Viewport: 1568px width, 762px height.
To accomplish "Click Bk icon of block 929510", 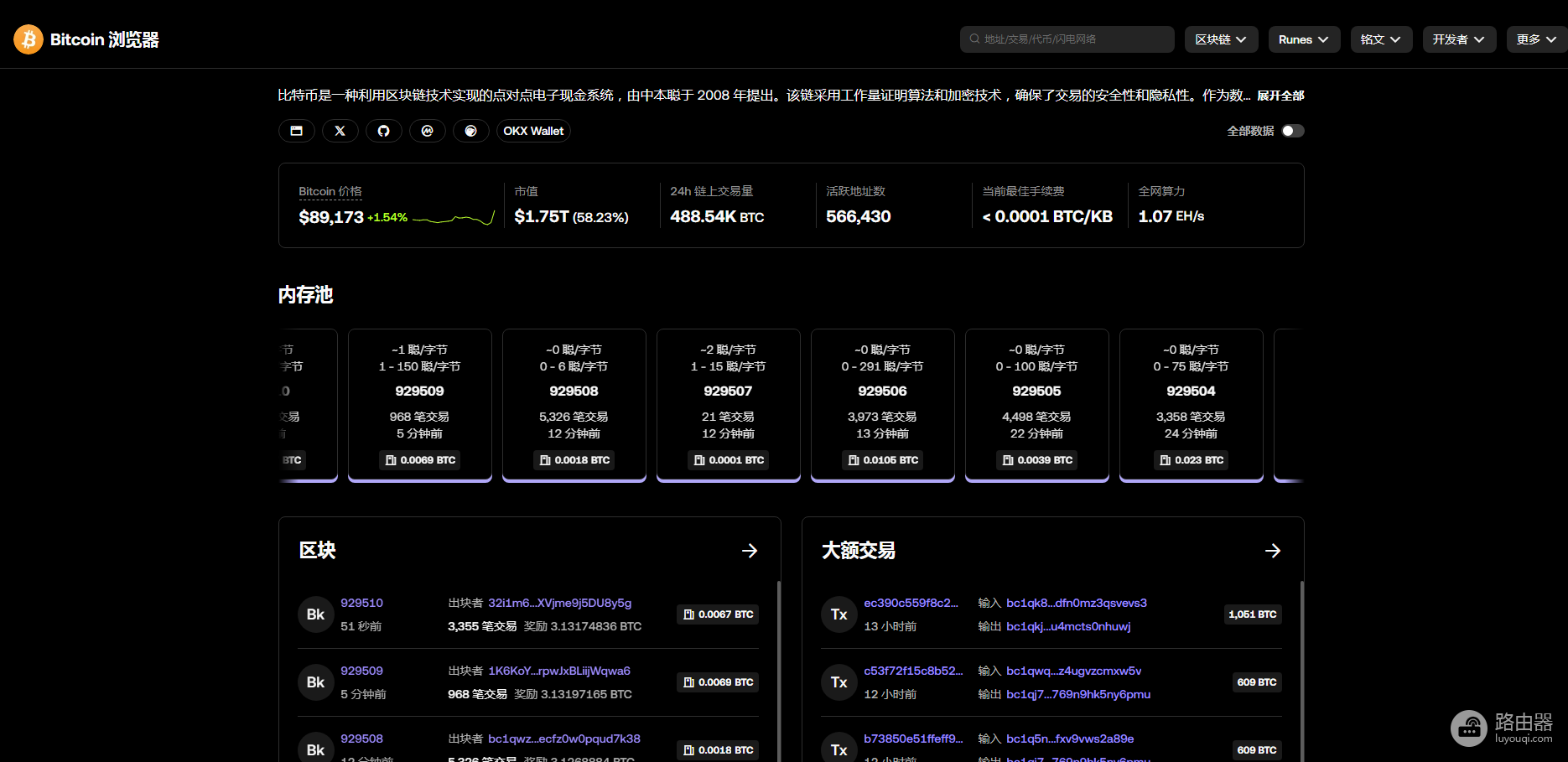I will click(315, 614).
